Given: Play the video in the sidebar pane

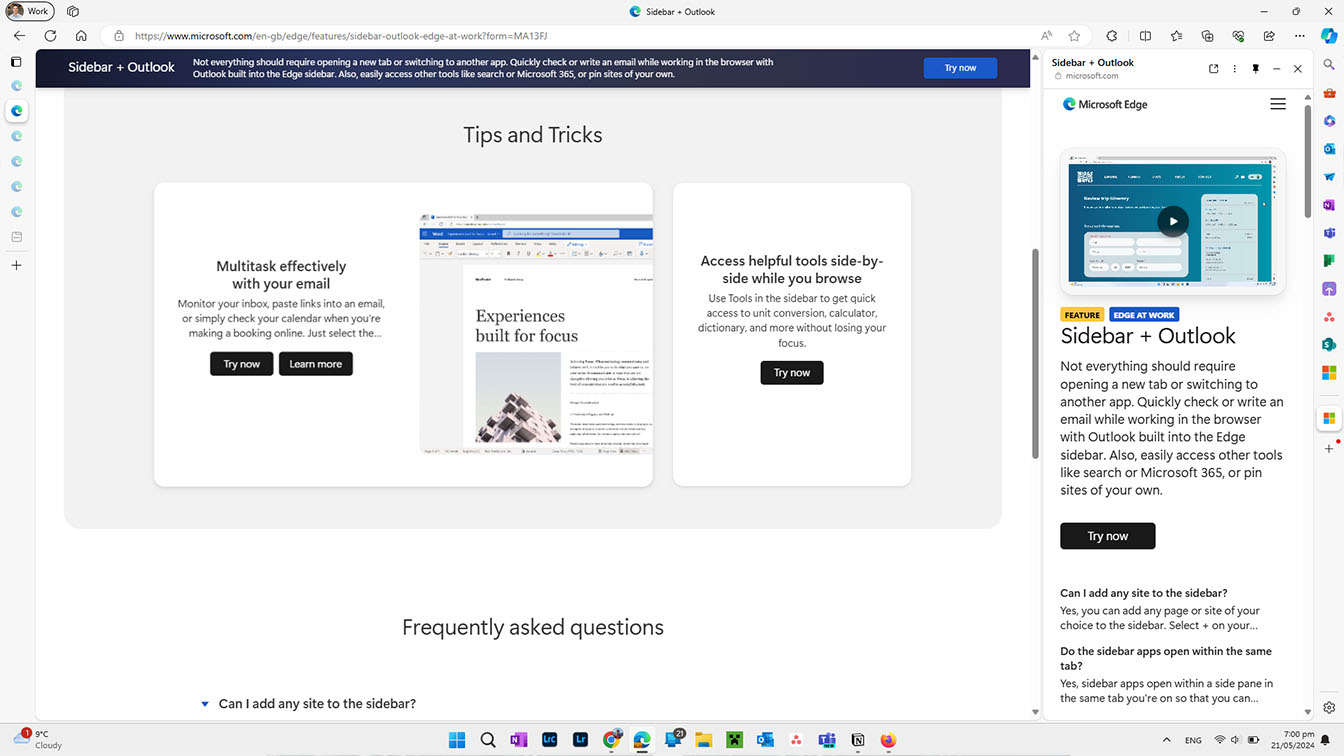Looking at the screenshot, I should (x=1173, y=221).
